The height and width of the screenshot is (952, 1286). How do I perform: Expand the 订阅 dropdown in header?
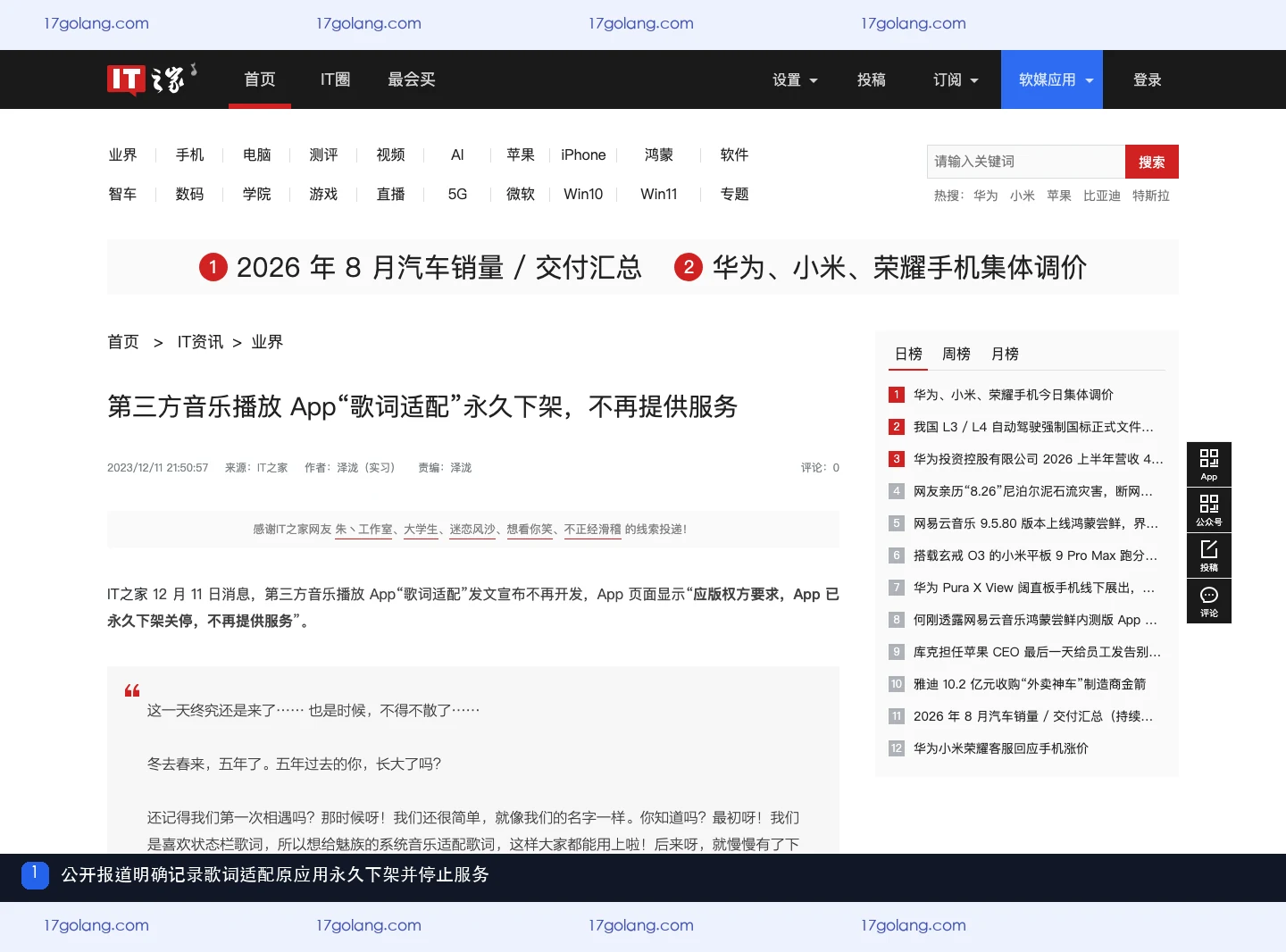956,79
